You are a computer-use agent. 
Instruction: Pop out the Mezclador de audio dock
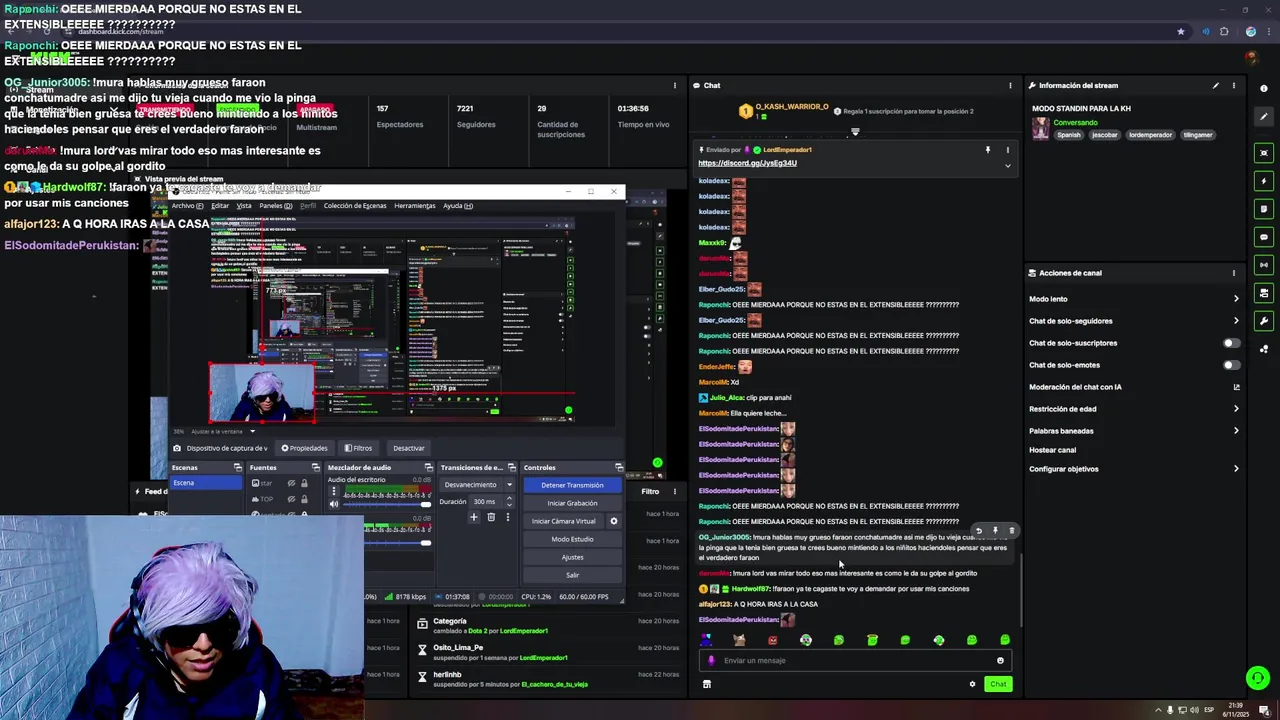429,467
